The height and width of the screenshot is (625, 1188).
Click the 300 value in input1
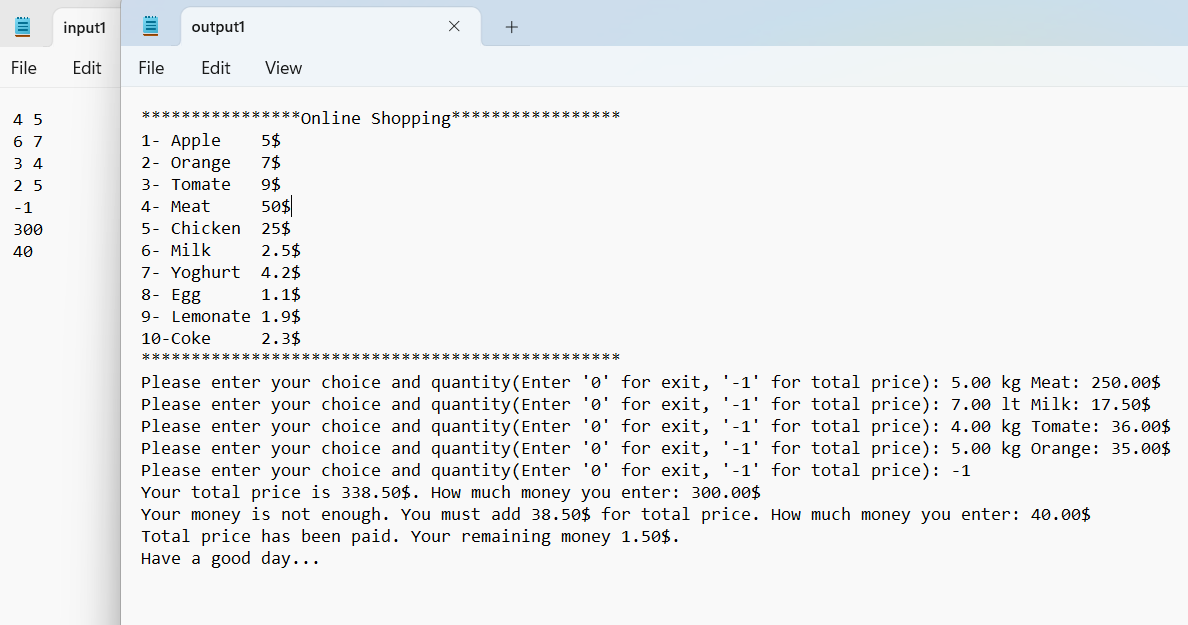click(x=28, y=229)
